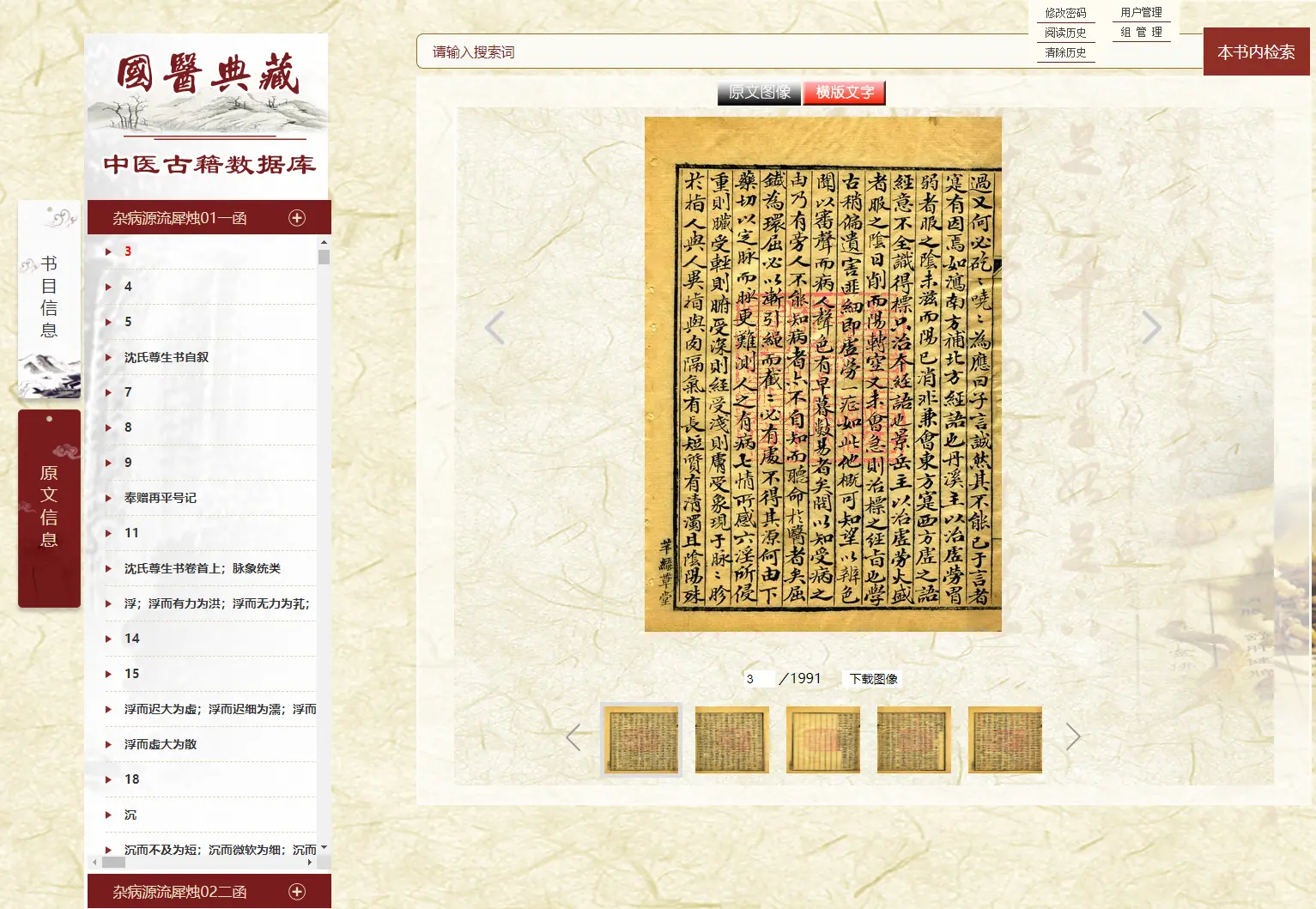This screenshot has height=909, width=1316.
Task: Expand tree arrow beside item 7
Action: pos(109,392)
